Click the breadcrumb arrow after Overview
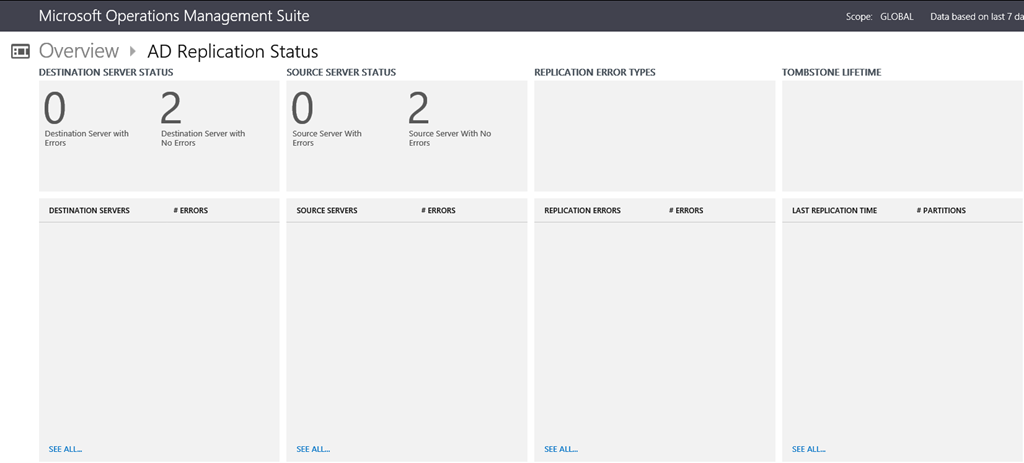1024x463 pixels. coord(132,51)
